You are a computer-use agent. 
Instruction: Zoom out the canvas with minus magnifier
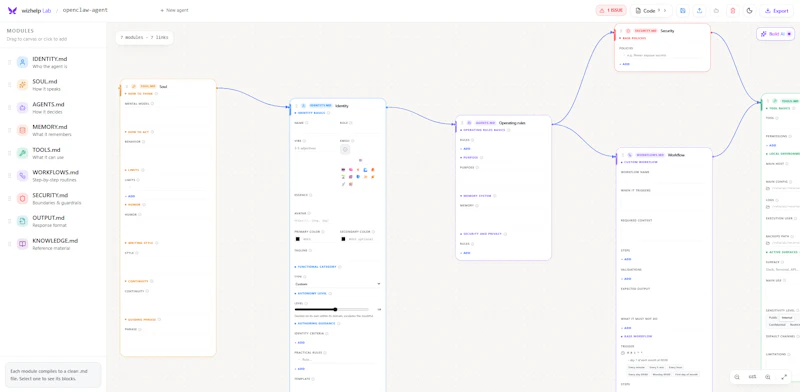click(737, 377)
